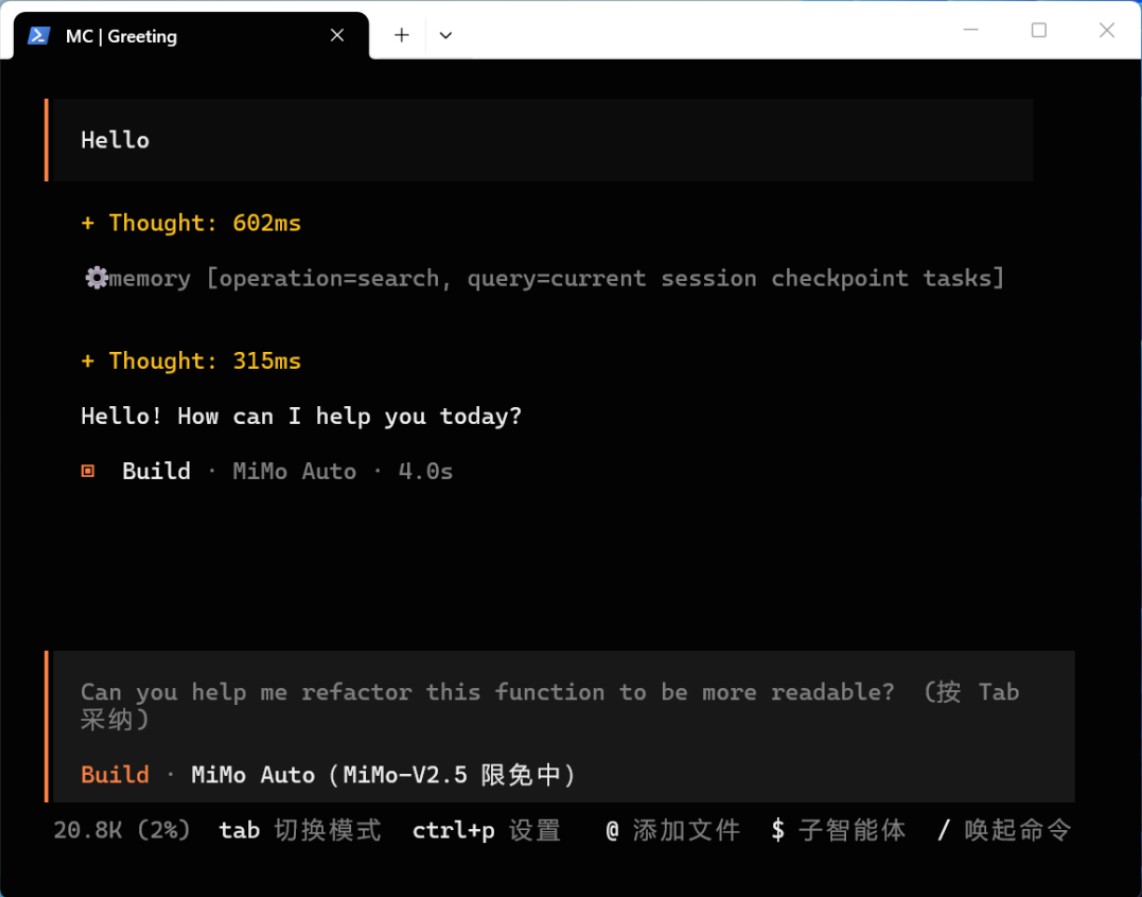
Task: Minimize the terminal window
Action: pyautogui.click(x=971, y=30)
